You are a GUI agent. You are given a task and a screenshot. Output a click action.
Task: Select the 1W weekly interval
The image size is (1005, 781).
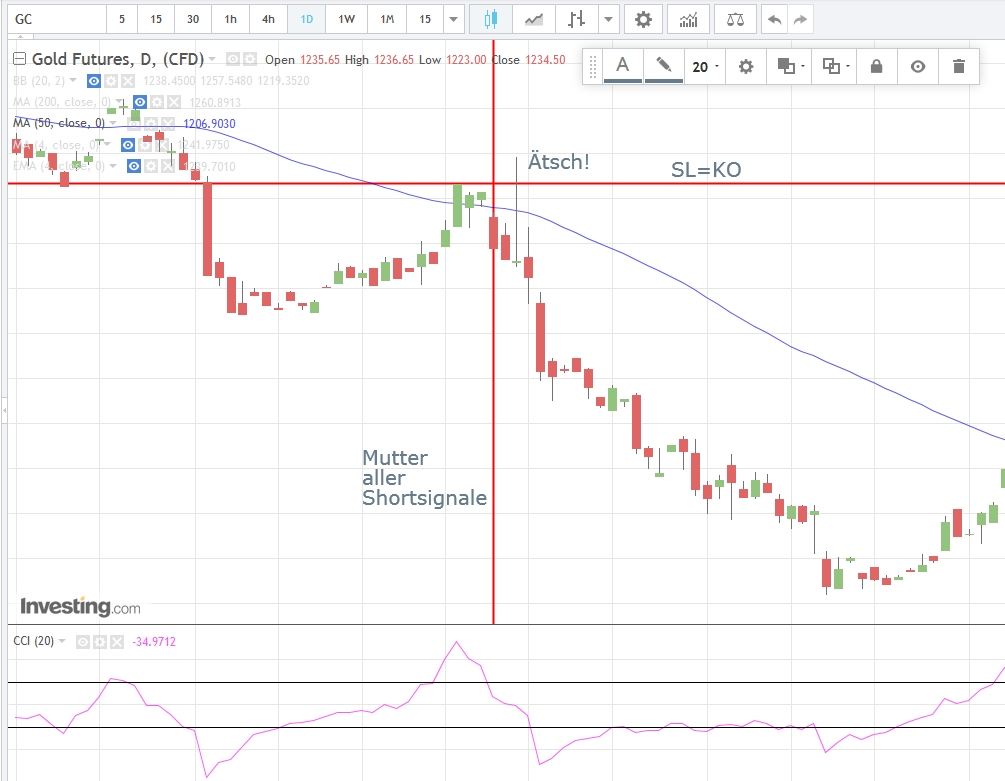pyautogui.click(x=346, y=19)
